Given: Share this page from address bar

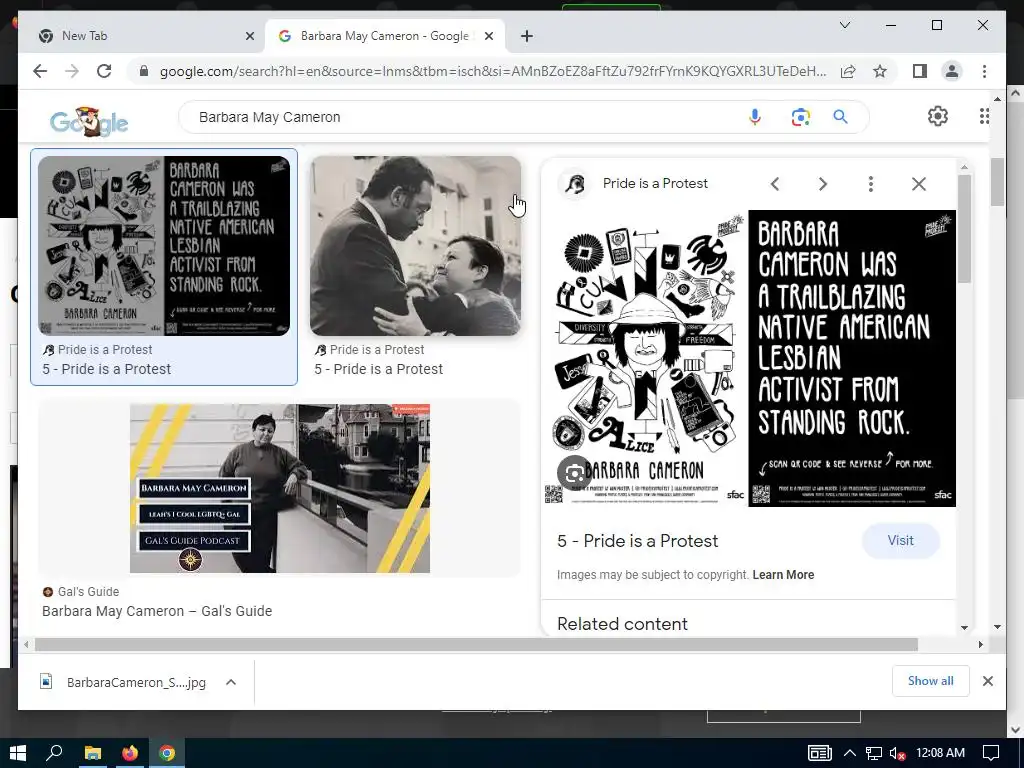Looking at the screenshot, I should [848, 71].
